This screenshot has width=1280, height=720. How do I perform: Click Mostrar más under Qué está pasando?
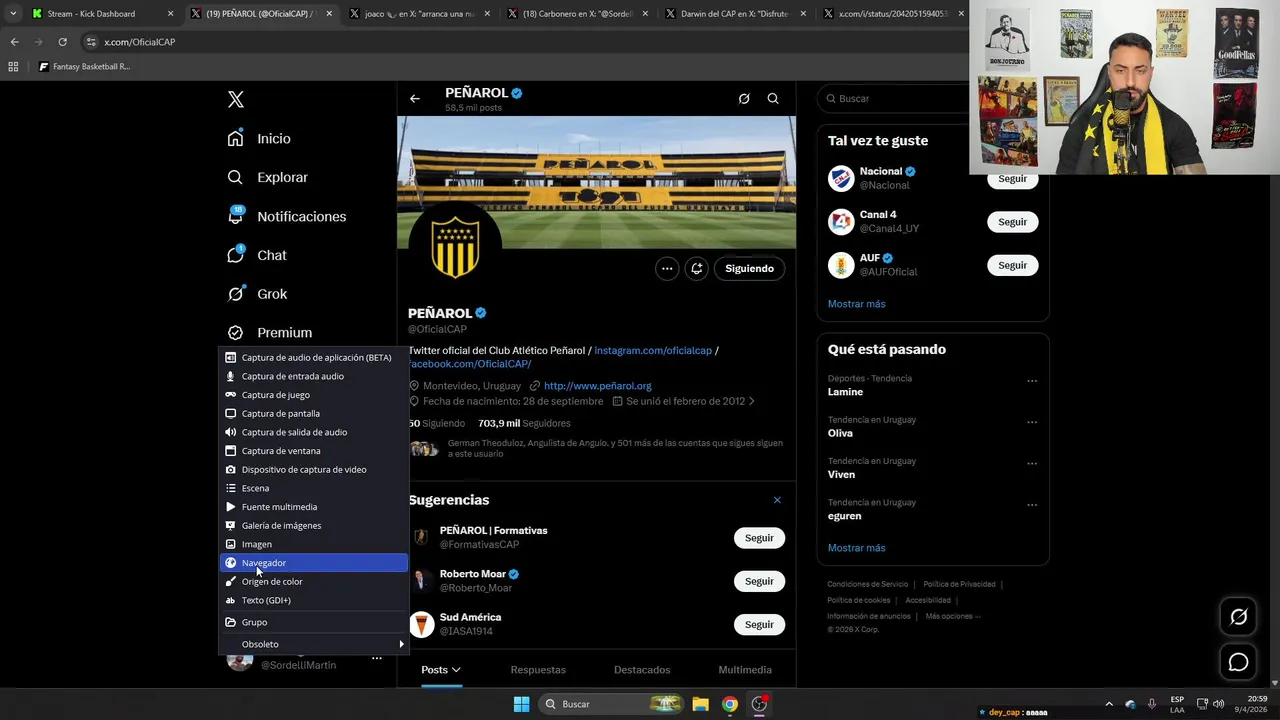pos(856,548)
